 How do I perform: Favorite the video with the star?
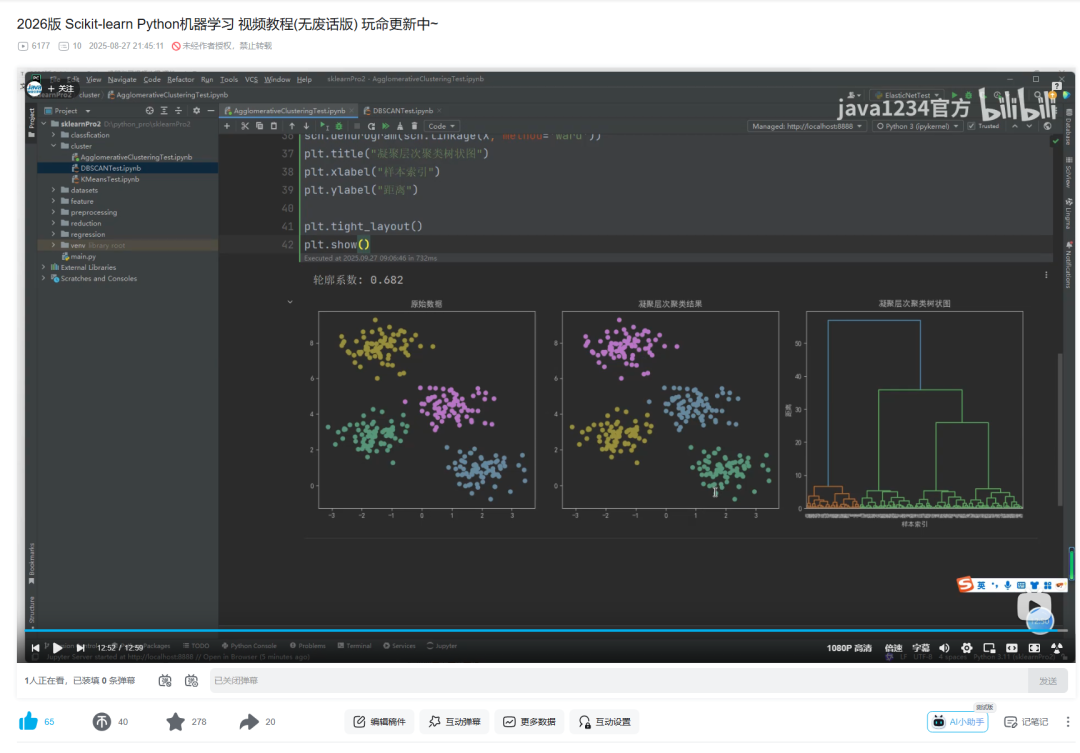click(x=176, y=721)
